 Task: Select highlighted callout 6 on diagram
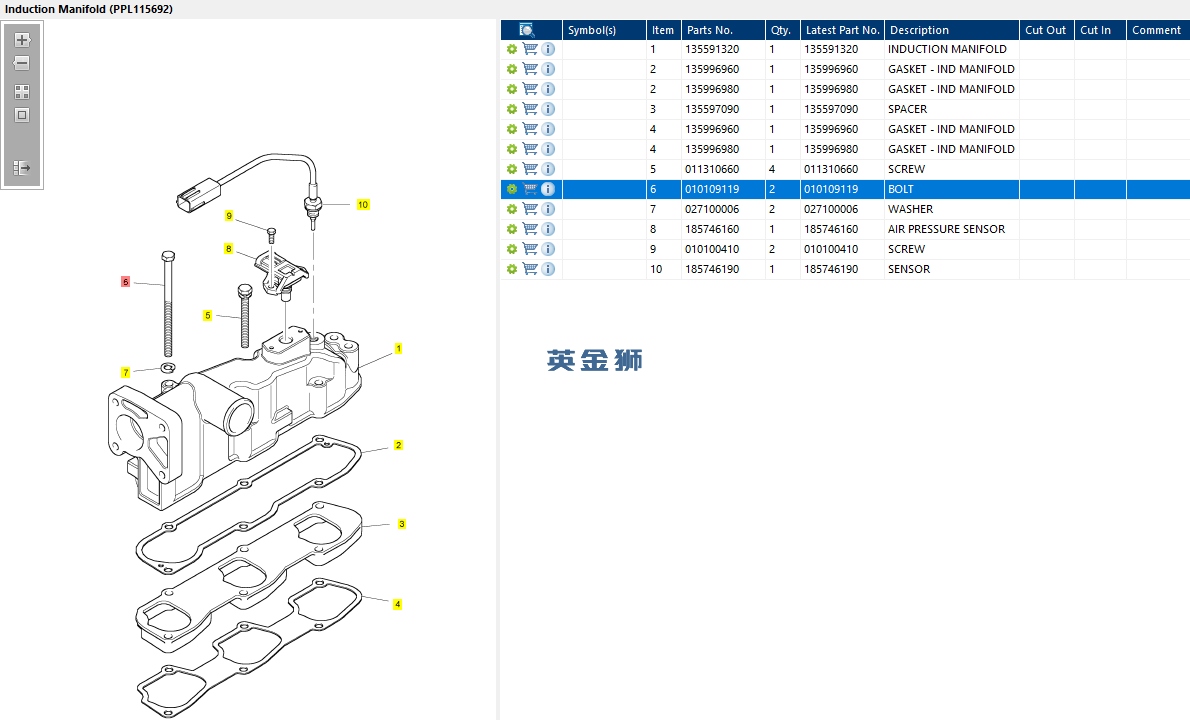(x=126, y=282)
